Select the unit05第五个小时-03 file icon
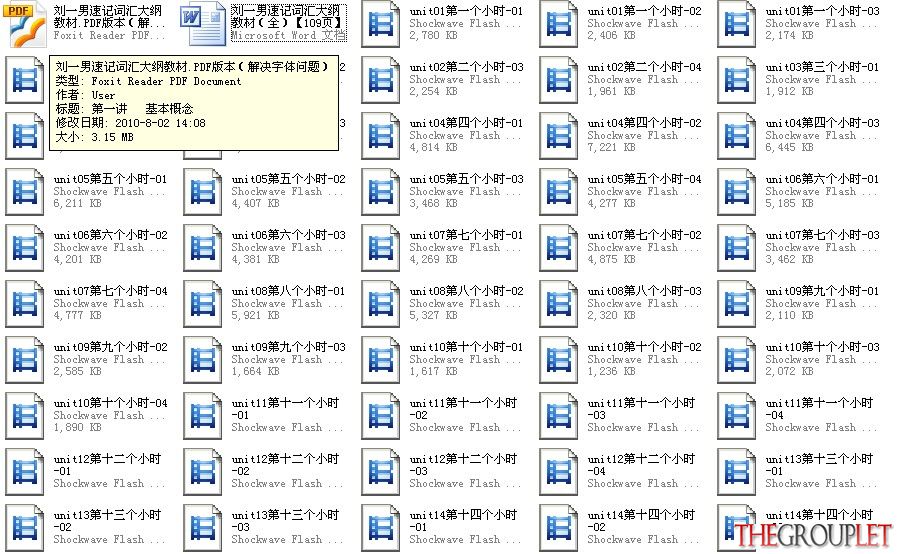Viewport: 899px width, 554px height. (x=381, y=192)
